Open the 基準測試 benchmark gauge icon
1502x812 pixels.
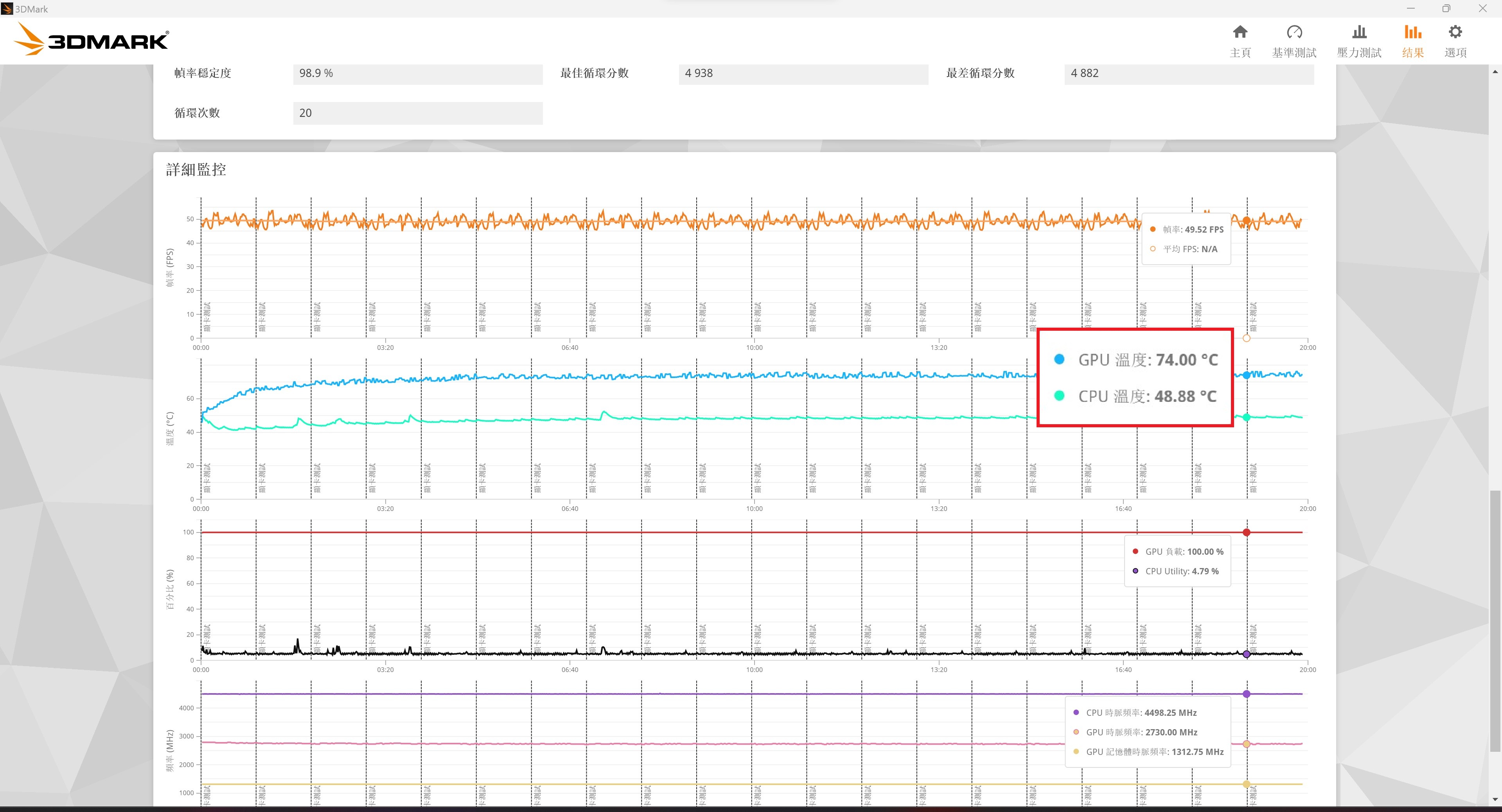pos(1294,41)
